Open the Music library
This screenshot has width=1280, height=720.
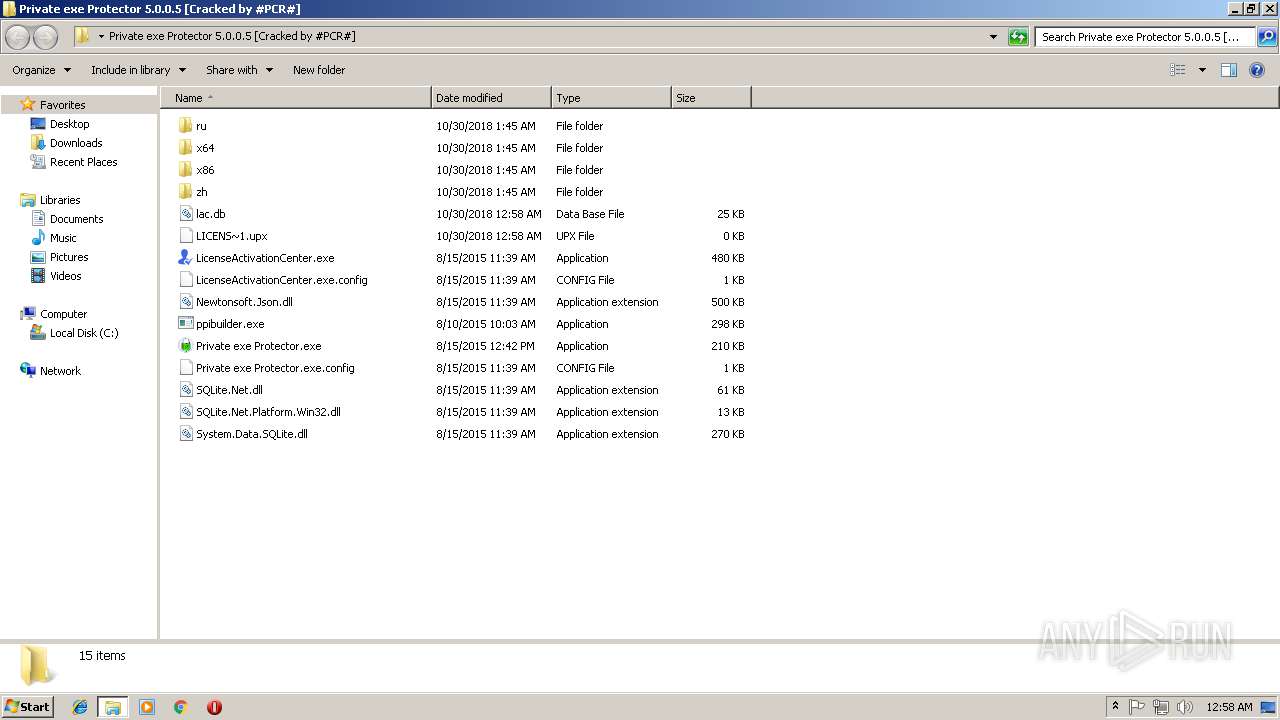coord(63,238)
